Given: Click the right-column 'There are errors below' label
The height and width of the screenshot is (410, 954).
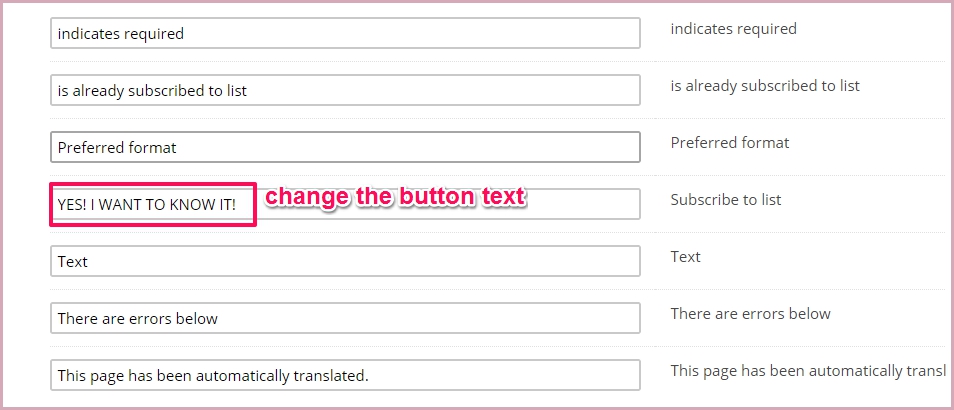Looking at the screenshot, I should point(750,314).
